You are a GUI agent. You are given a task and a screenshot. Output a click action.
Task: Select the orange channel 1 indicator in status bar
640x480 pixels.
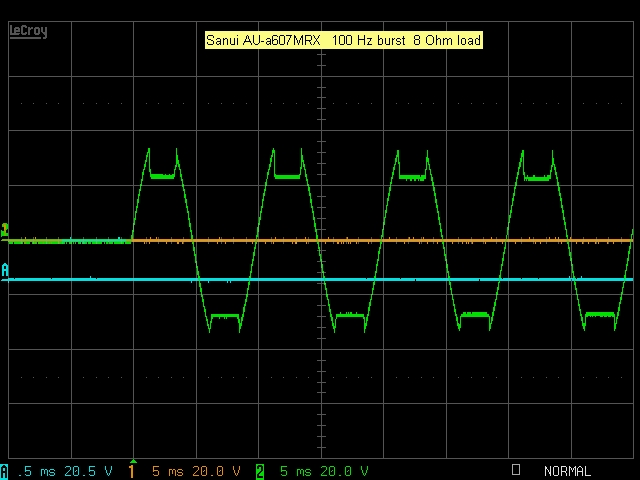(x=131, y=471)
